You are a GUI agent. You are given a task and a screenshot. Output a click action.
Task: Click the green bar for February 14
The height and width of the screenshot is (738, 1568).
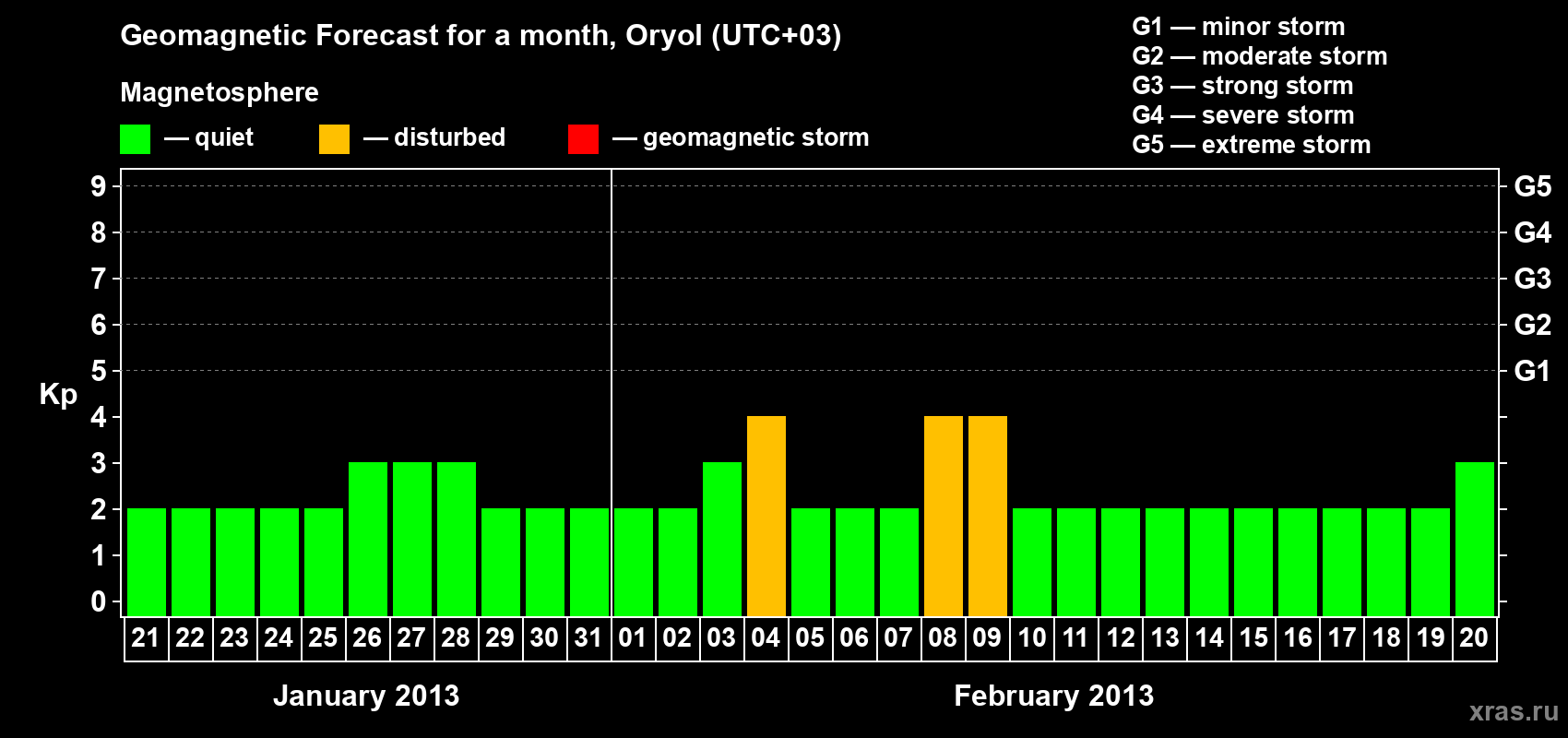pyautogui.click(x=1209, y=562)
